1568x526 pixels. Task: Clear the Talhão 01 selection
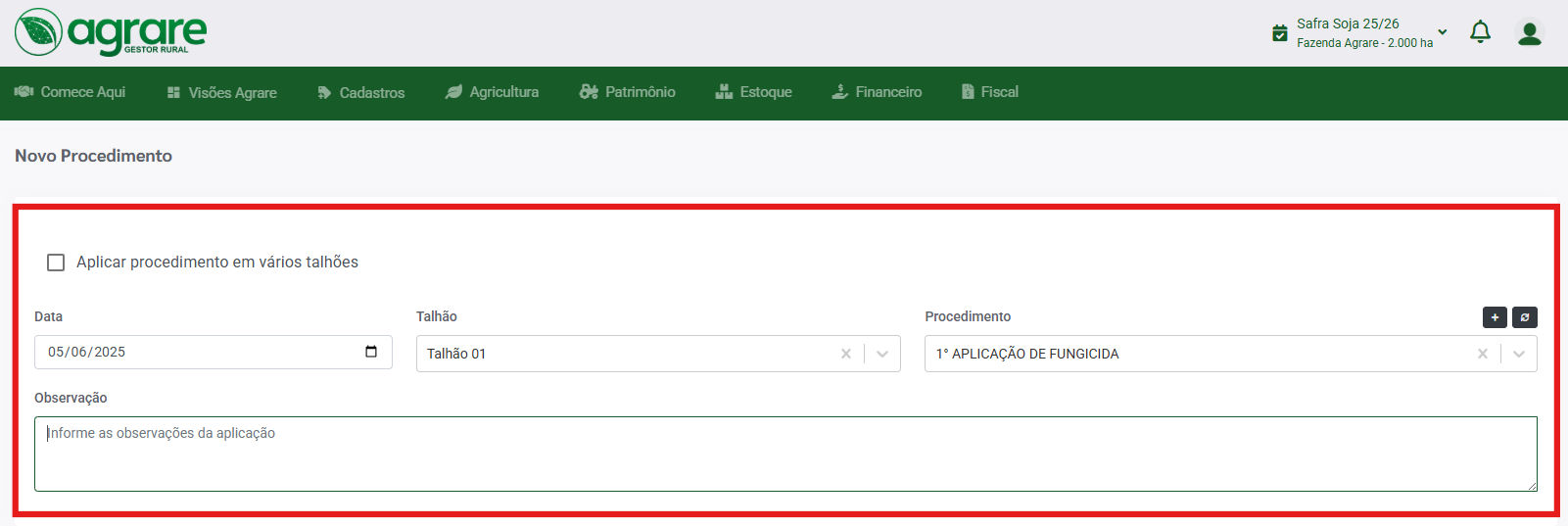click(846, 354)
